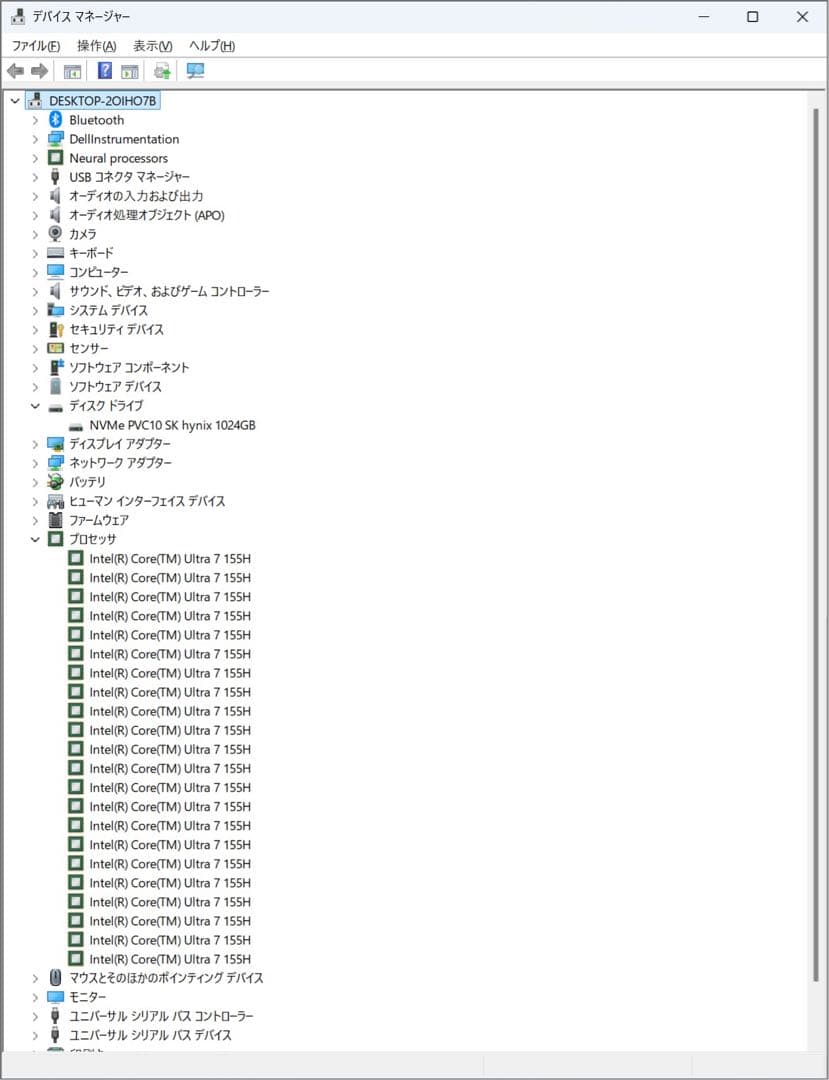Click the disk icon next to NVMe drive
The width and height of the screenshot is (829, 1080).
pos(75,424)
